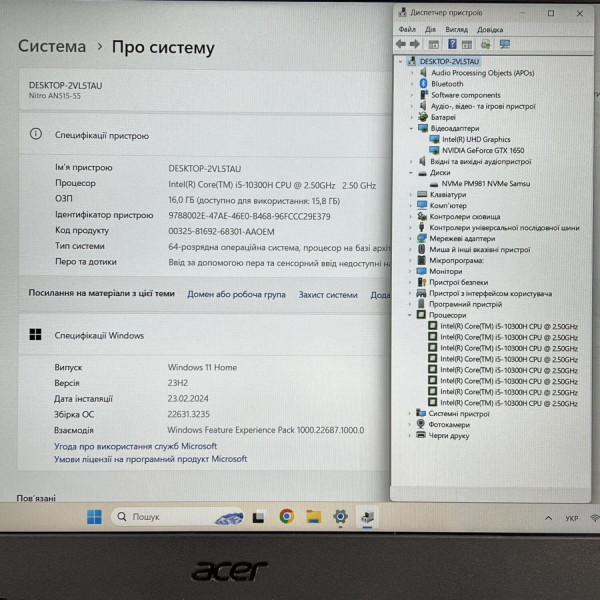Open the Дія menu
This screenshot has width=600, height=600.
(x=430, y=29)
